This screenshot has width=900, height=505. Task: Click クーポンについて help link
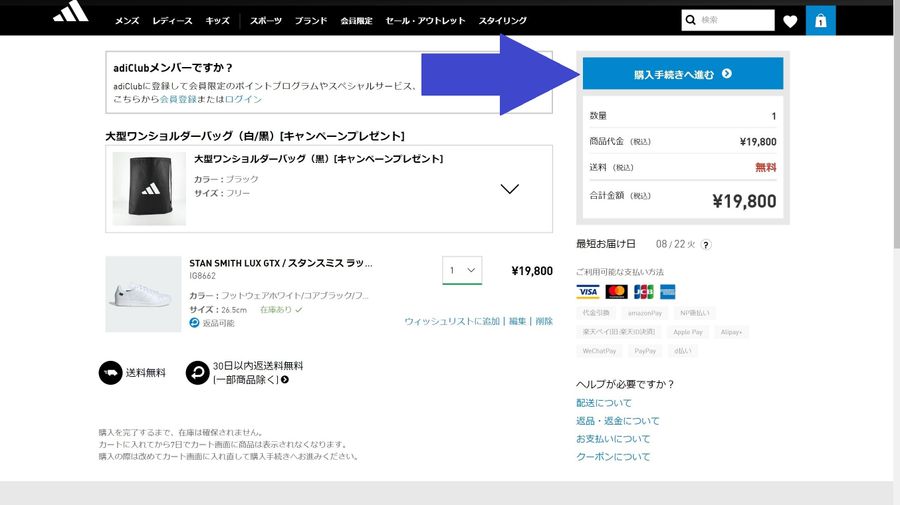(x=613, y=457)
